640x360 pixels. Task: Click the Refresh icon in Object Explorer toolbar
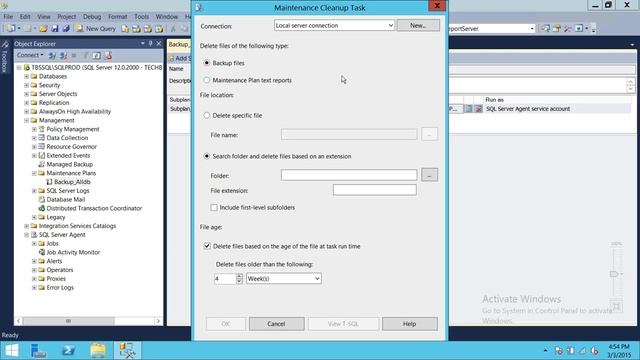96,56
